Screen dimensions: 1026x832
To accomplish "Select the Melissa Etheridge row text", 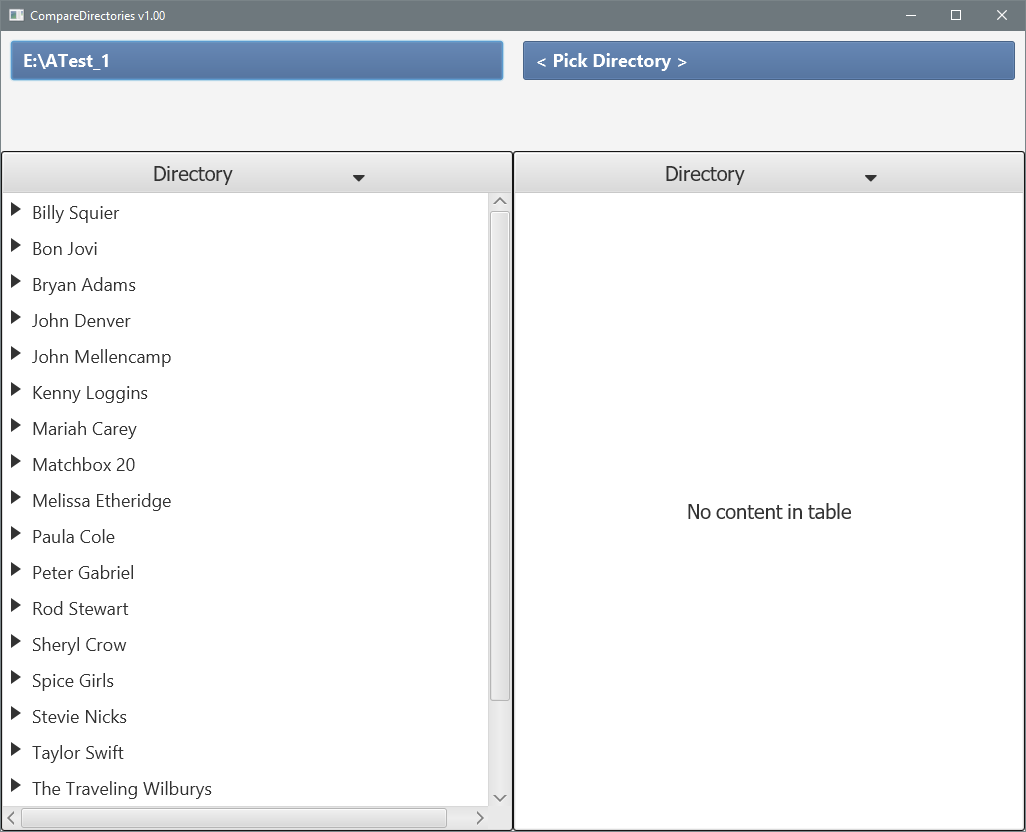I will point(101,501).
